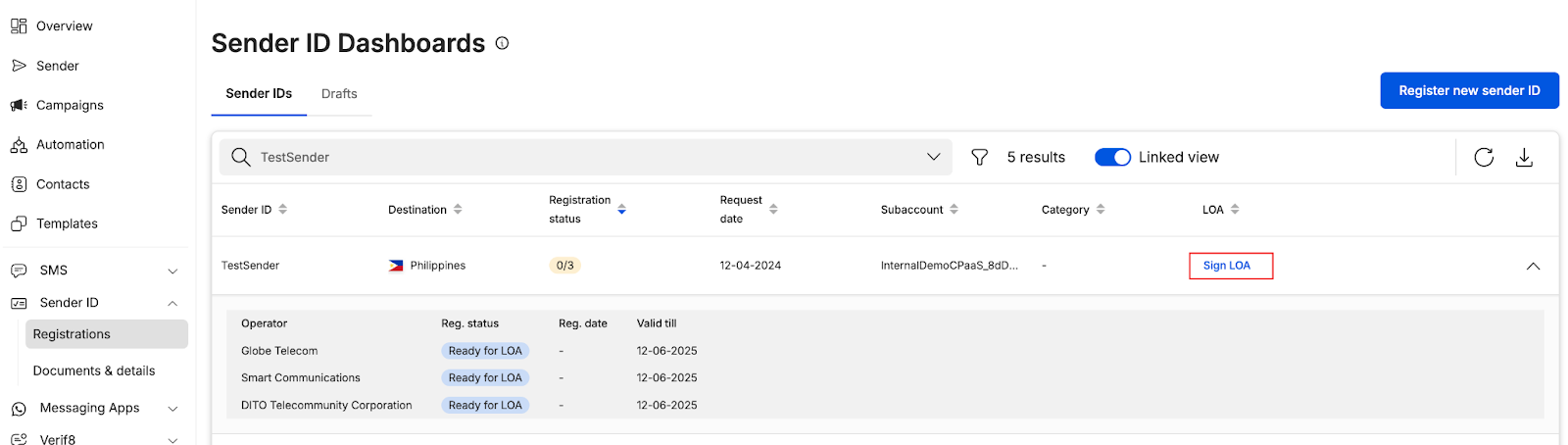Click the Sign LOA link
1568x445 pixels.
coord(1227,266)
